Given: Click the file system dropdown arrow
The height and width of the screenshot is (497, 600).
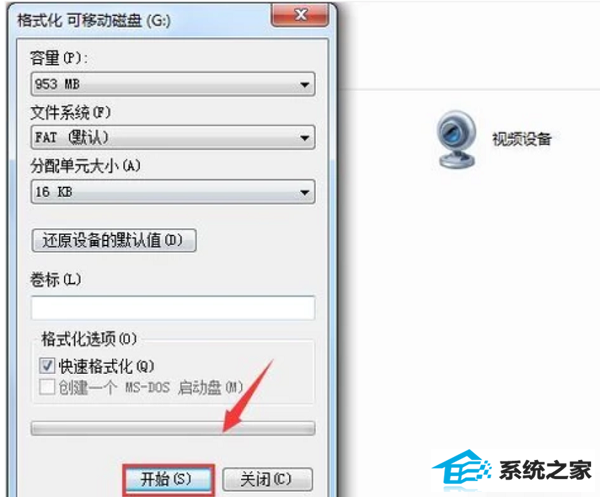Looking at the screenshot, I should point(305,138).
